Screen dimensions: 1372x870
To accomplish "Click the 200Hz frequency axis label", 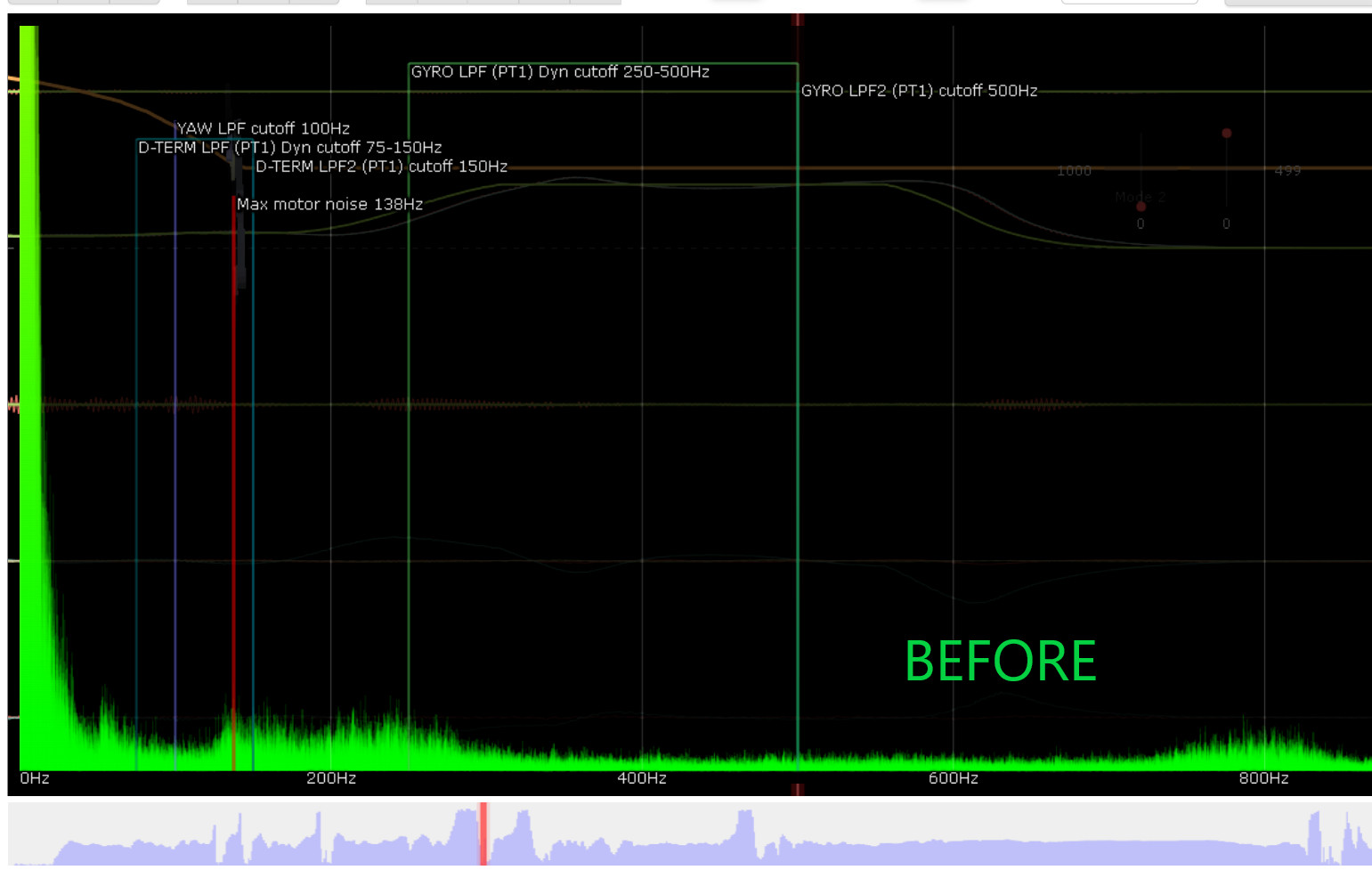I will tap(331, 778).
